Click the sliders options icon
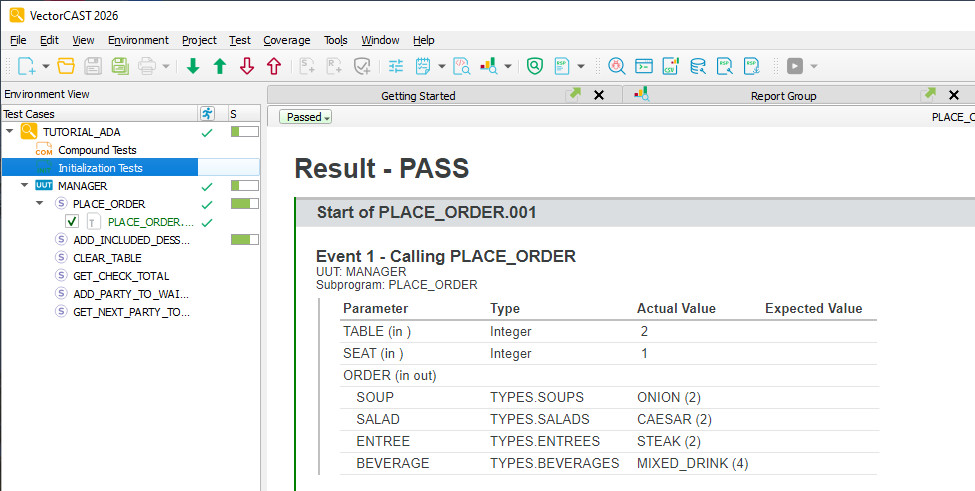975x491 pixels. coord(395,66)
